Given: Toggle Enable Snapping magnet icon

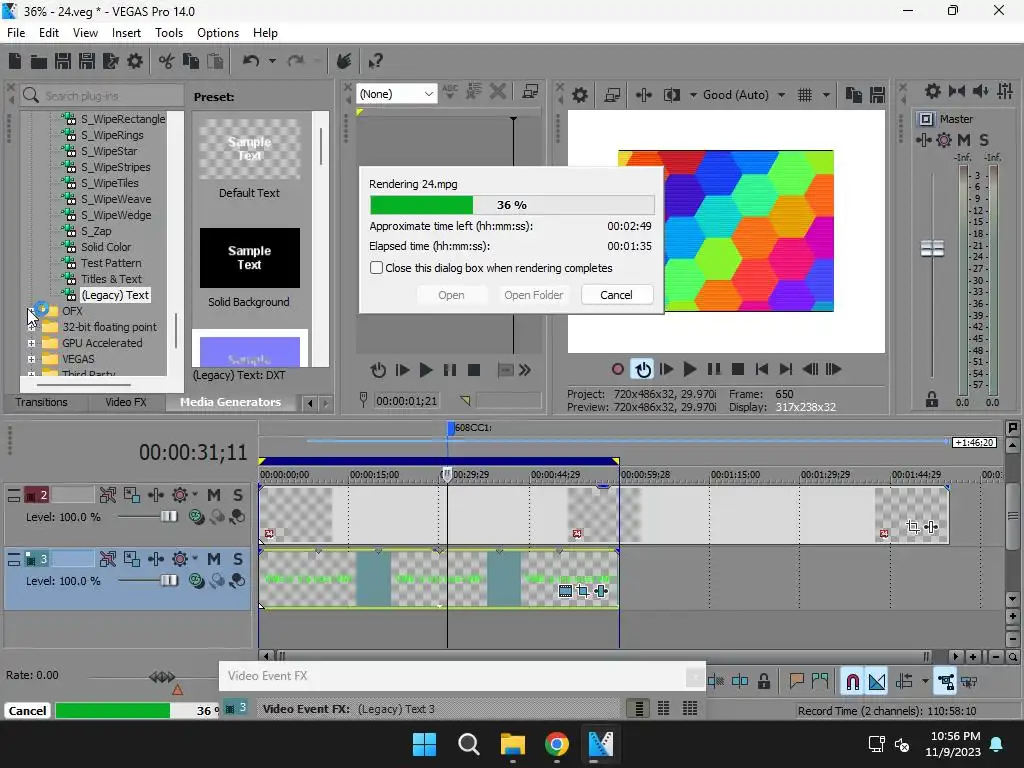Looking at the screenshot, I should click(x=852, y=682).
